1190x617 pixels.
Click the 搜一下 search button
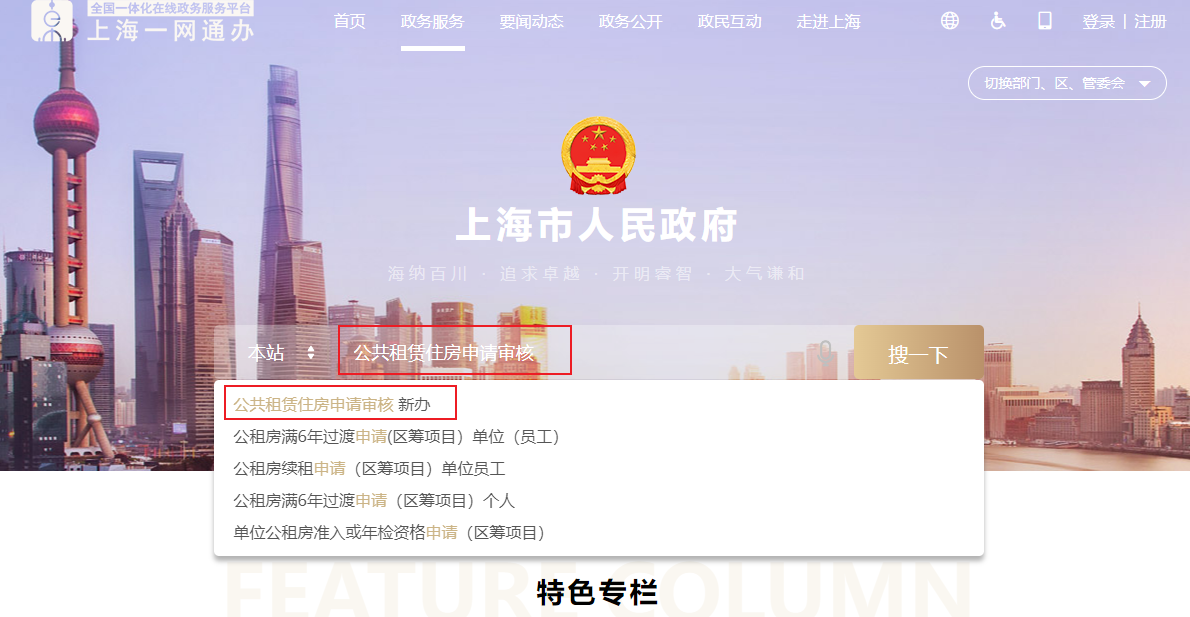pyautogui.click(x=918, y=353)
